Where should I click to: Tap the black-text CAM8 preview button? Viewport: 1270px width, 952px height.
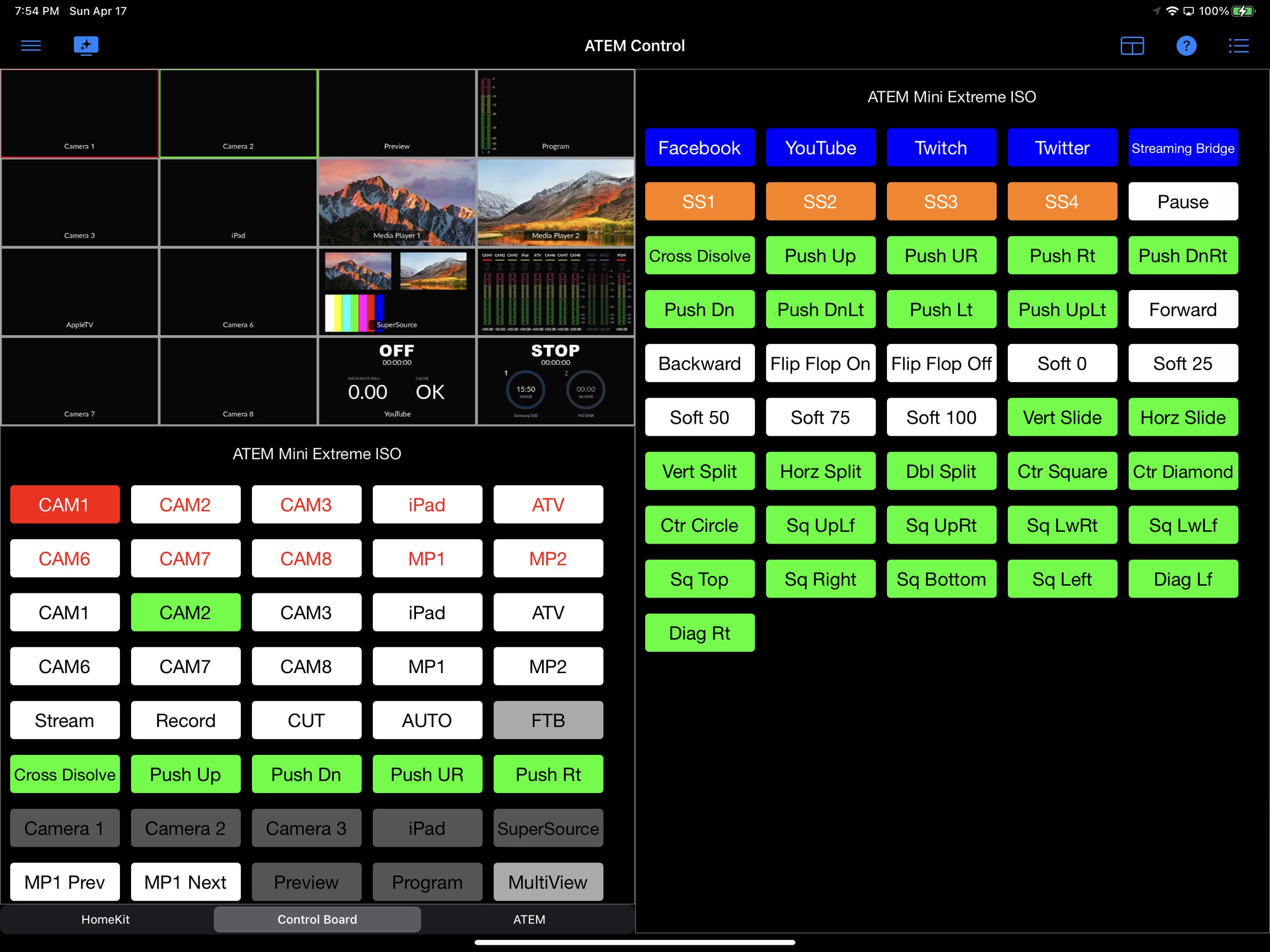(307, 666)
